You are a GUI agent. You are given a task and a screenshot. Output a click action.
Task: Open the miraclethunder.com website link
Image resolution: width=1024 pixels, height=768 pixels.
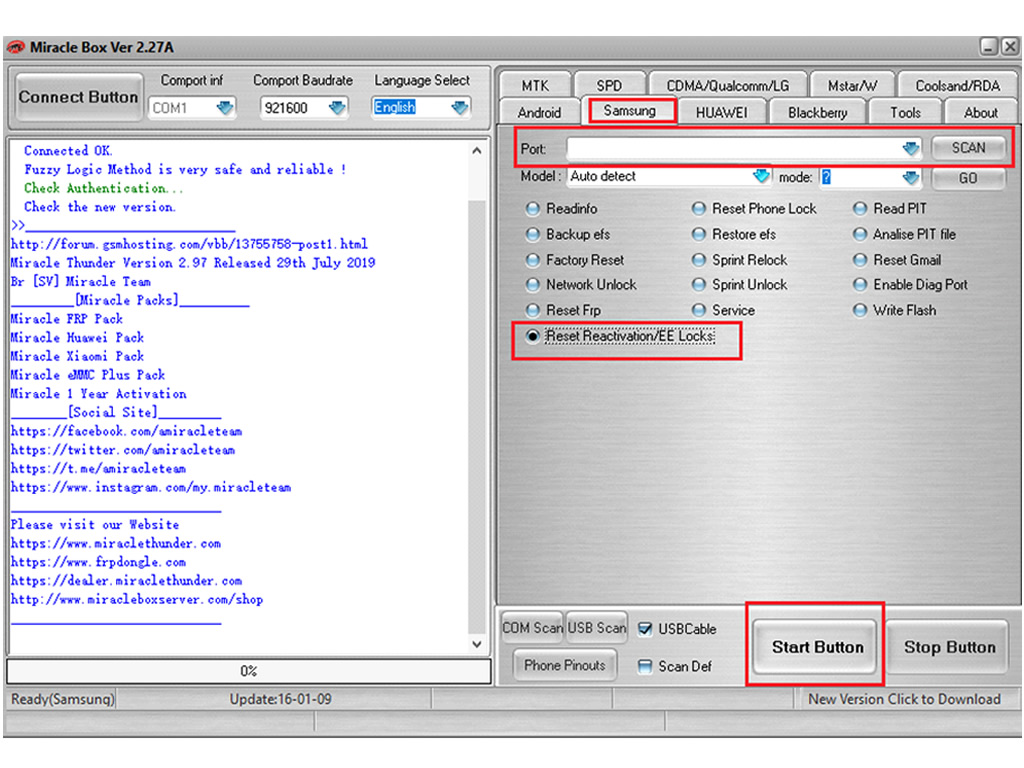116,544
